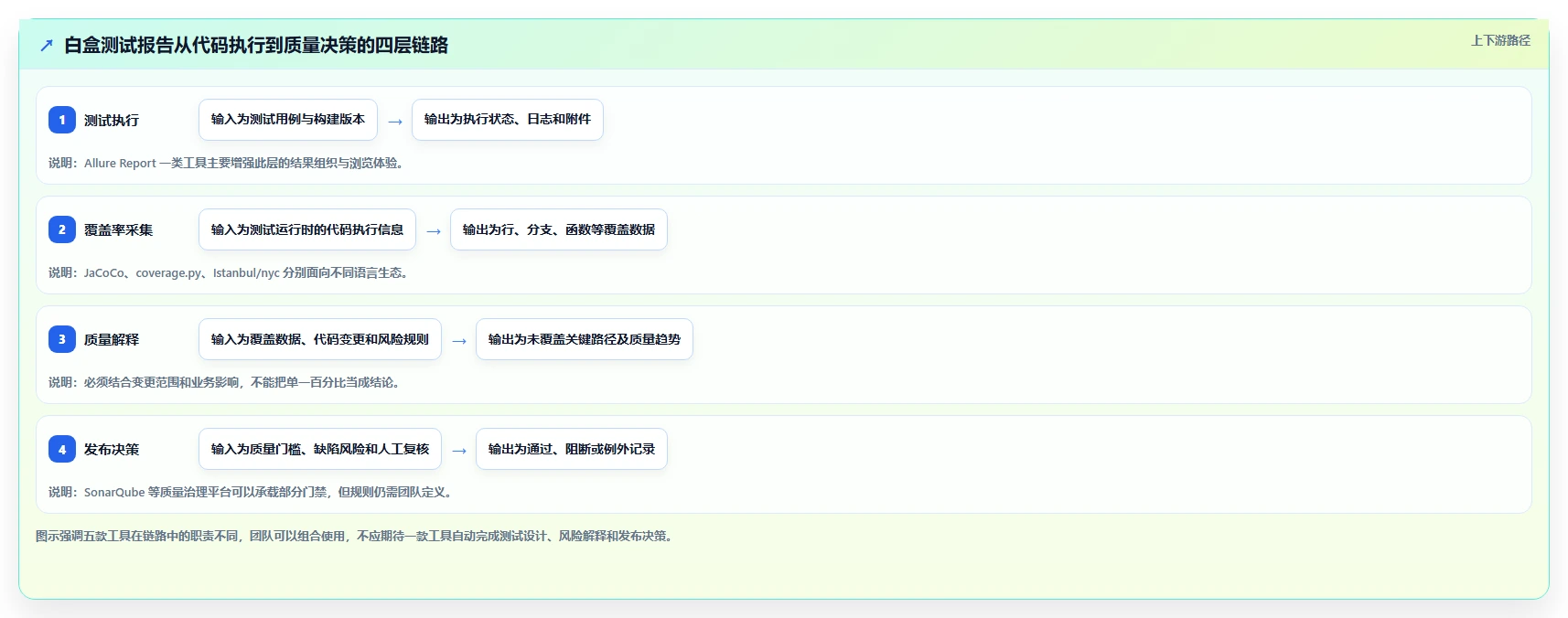Click the arrow in the 发布决策 row

coord(459,450)
